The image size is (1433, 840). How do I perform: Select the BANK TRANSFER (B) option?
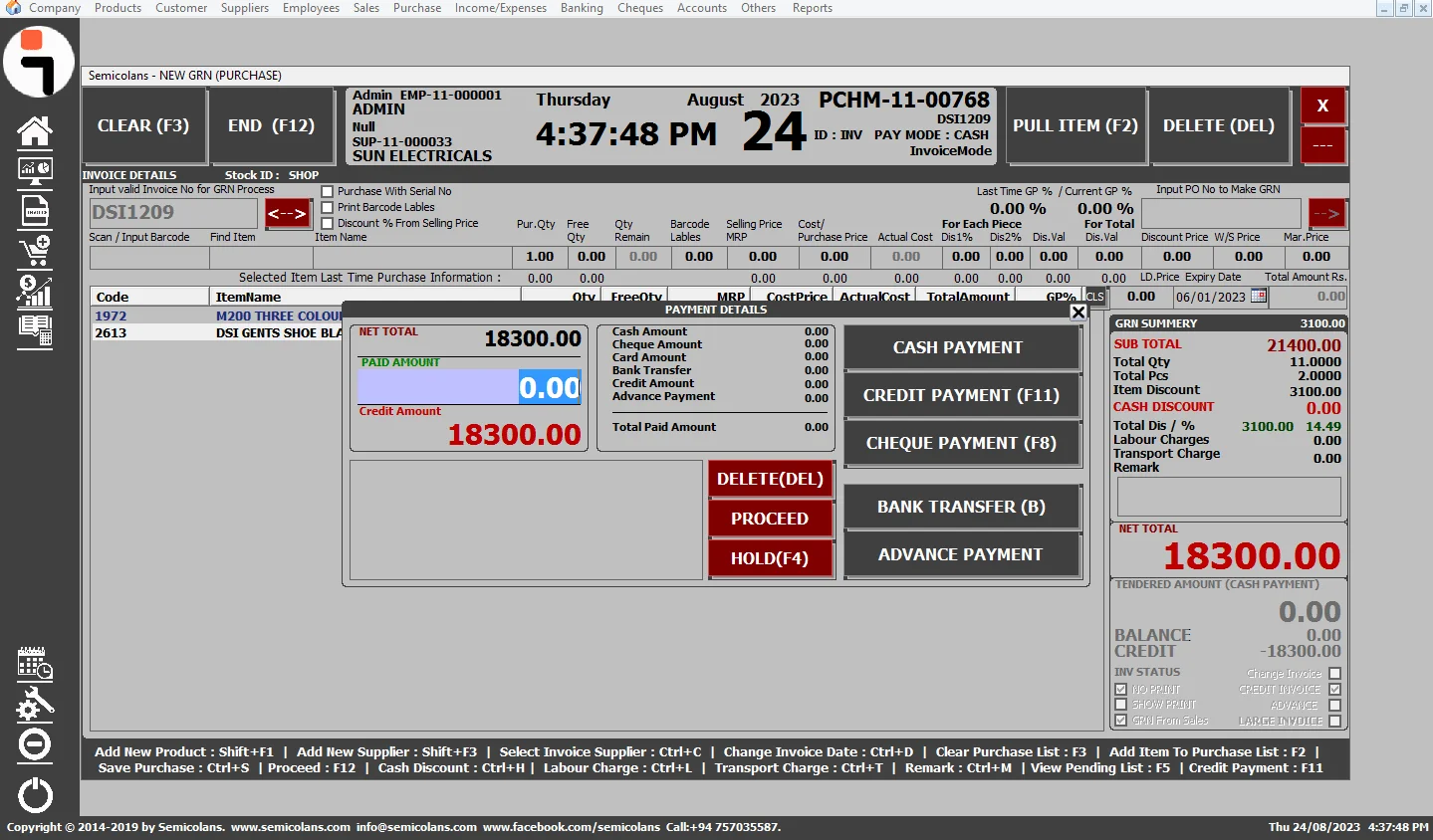[x=961, y=507]
